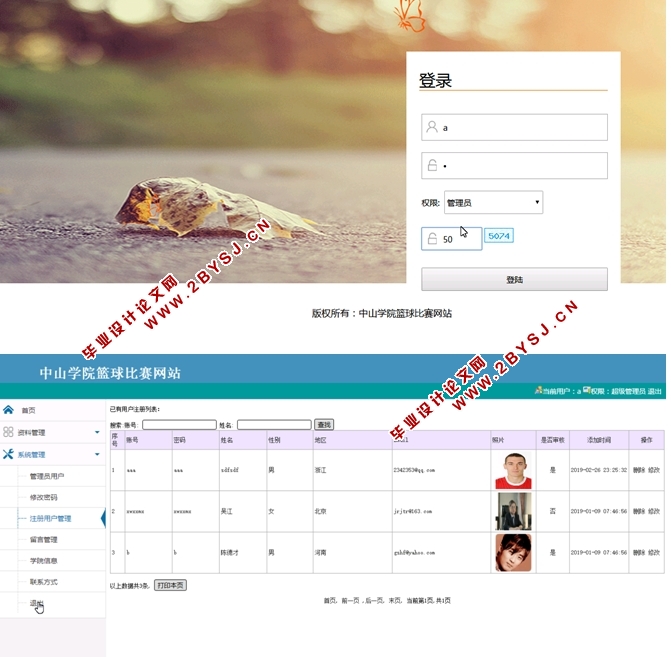Screen dimensions: 671x657
Task: Click the 末页 pagination link
Action: pos(395,601)
